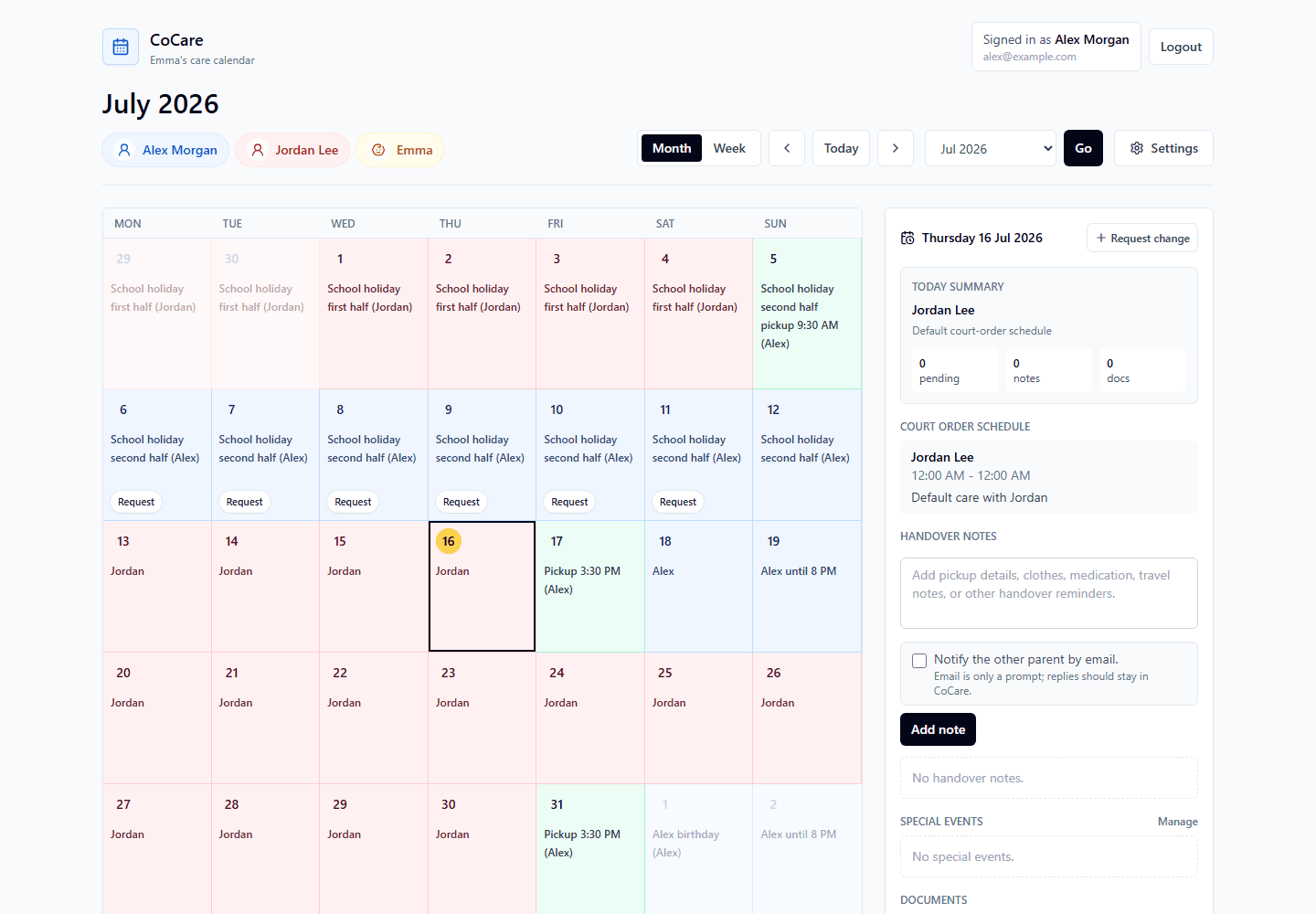Click the 0 notes summary tile

tap(1049, 370)
